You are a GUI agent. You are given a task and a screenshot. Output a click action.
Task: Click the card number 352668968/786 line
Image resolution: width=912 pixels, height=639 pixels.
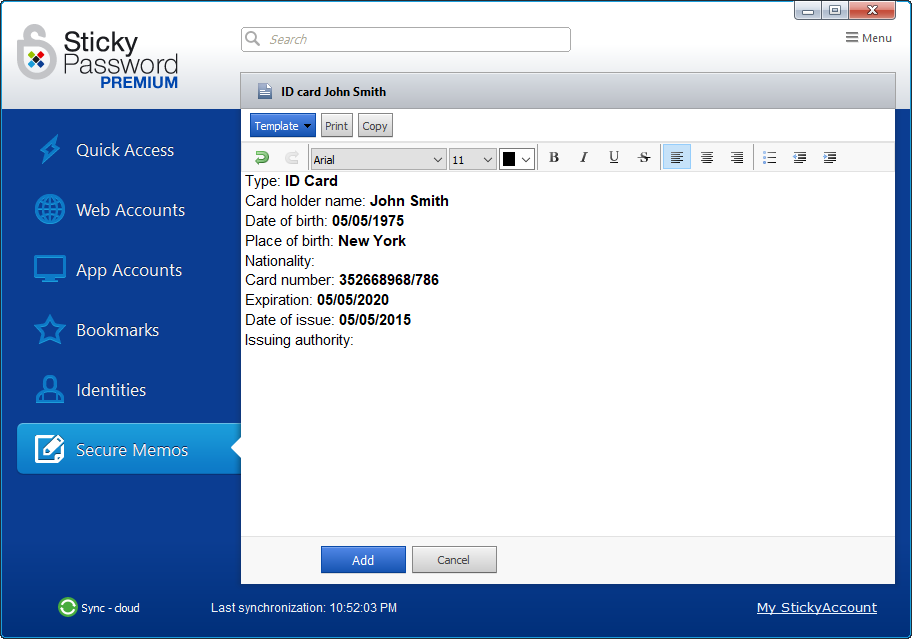(342, 280)
